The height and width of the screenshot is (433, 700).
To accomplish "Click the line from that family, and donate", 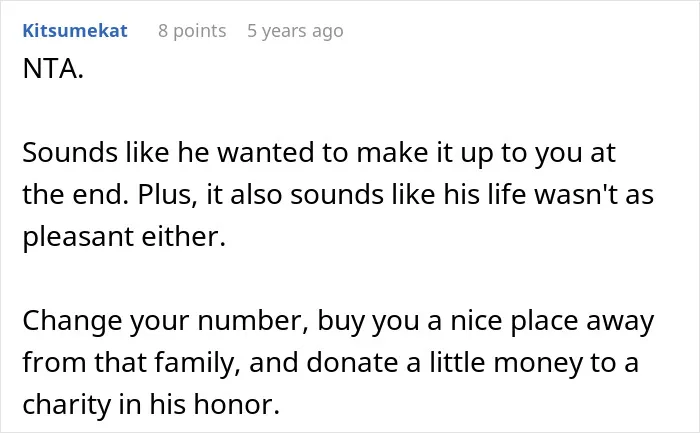I will point(330,362).
